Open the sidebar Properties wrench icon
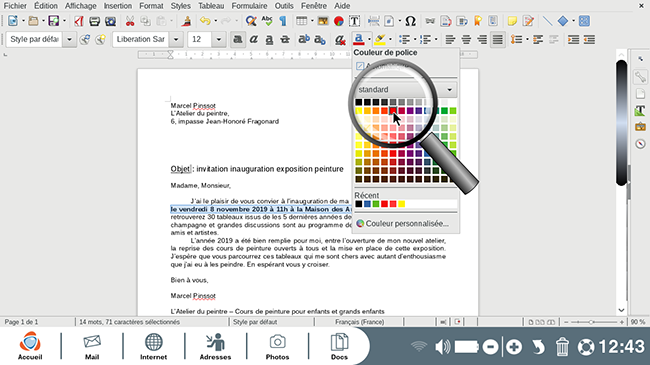650x365 pixels. pyautogui.click(x=640, y=77)
